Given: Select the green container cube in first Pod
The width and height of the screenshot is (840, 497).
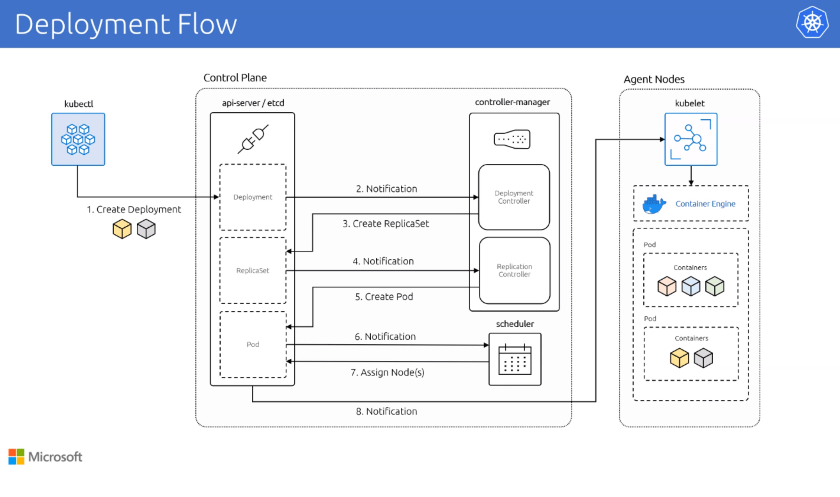Looking at the screenshot, I should click(x=713, y=286).
